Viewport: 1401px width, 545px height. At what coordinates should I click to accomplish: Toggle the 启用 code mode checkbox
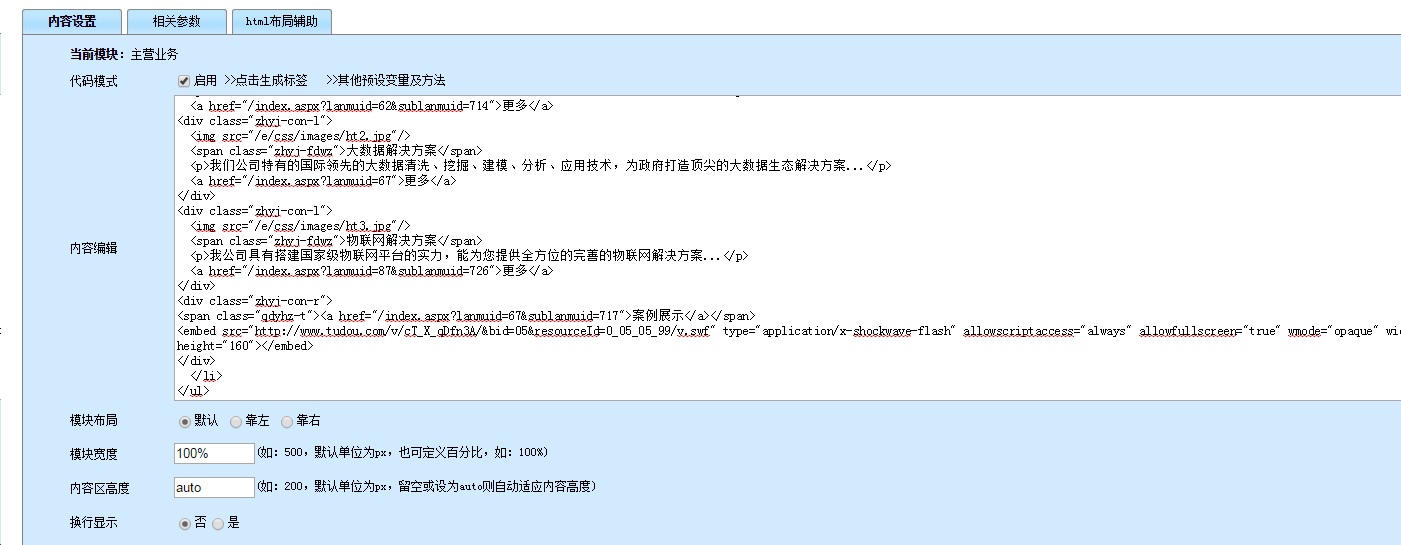click(x=184, y=81)
